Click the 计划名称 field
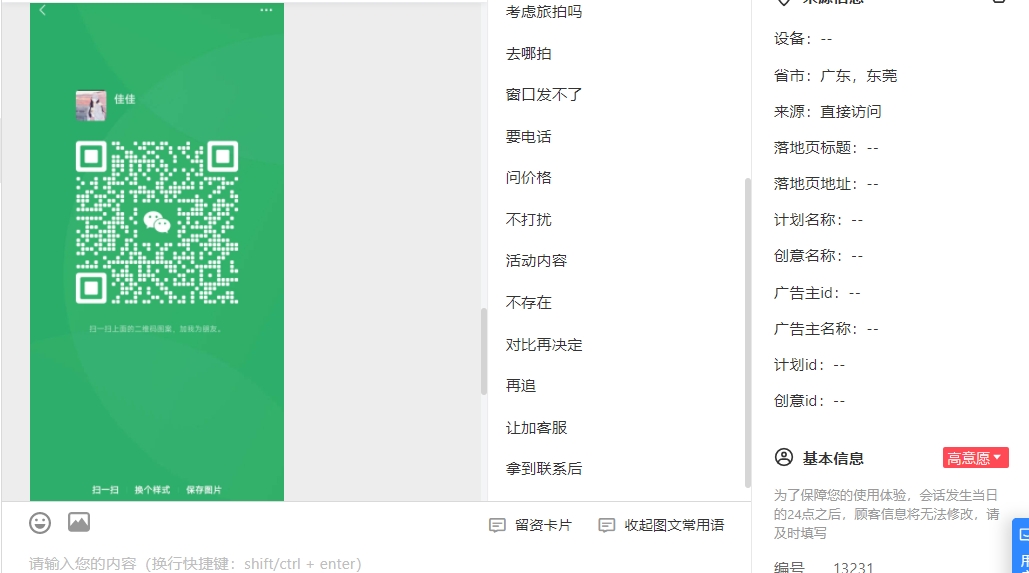This screenshot has height=573, width=1029. coord(818,220)
